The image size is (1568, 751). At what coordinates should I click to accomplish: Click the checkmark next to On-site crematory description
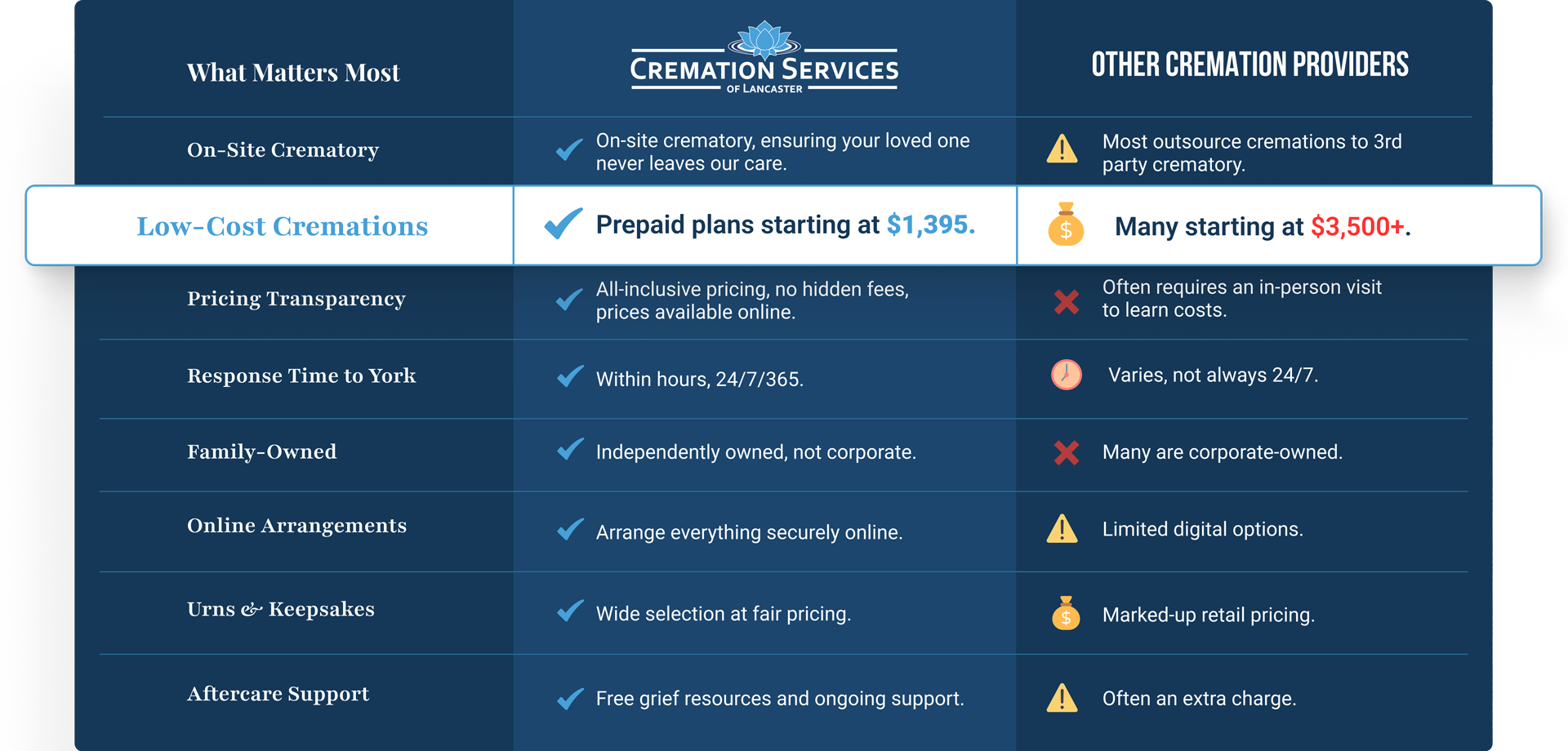pyautogui.click(x=569, y=149)
